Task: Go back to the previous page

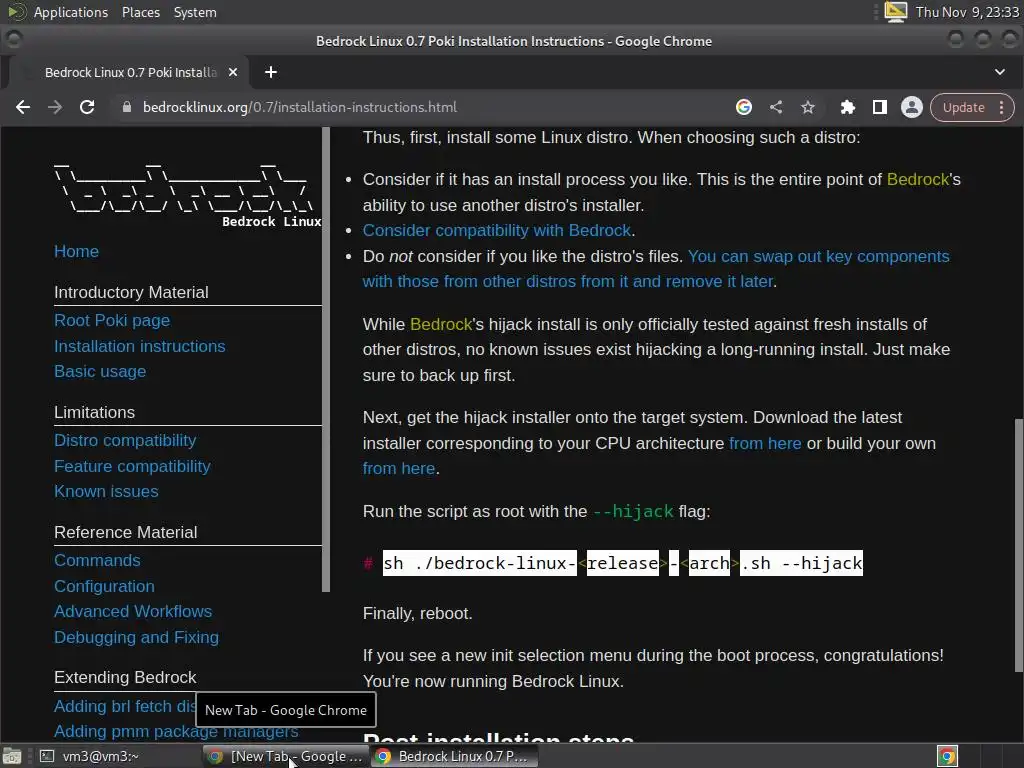Action: click(23, 107)
